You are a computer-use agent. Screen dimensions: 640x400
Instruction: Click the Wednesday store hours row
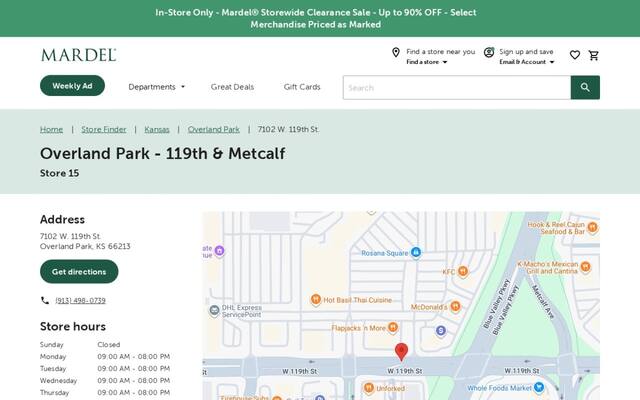[105, 380]
